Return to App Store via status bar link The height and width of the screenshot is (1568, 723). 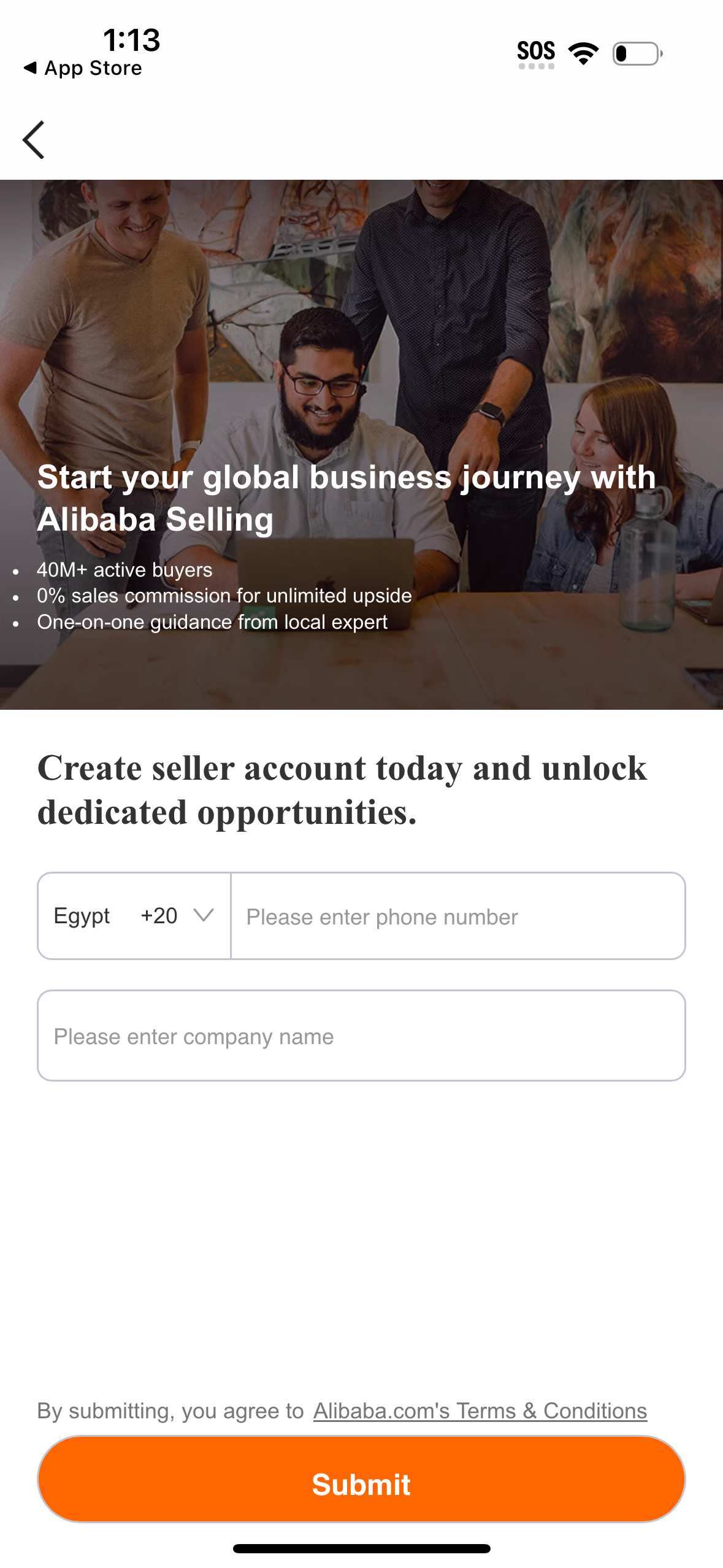click(x=83, y=67)
